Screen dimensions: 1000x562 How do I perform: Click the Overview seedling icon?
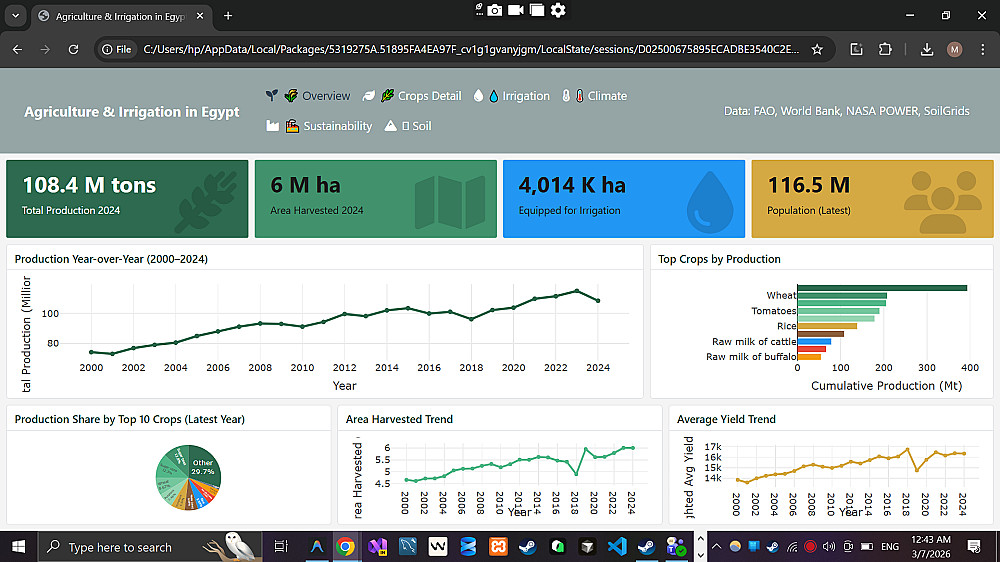271,96
